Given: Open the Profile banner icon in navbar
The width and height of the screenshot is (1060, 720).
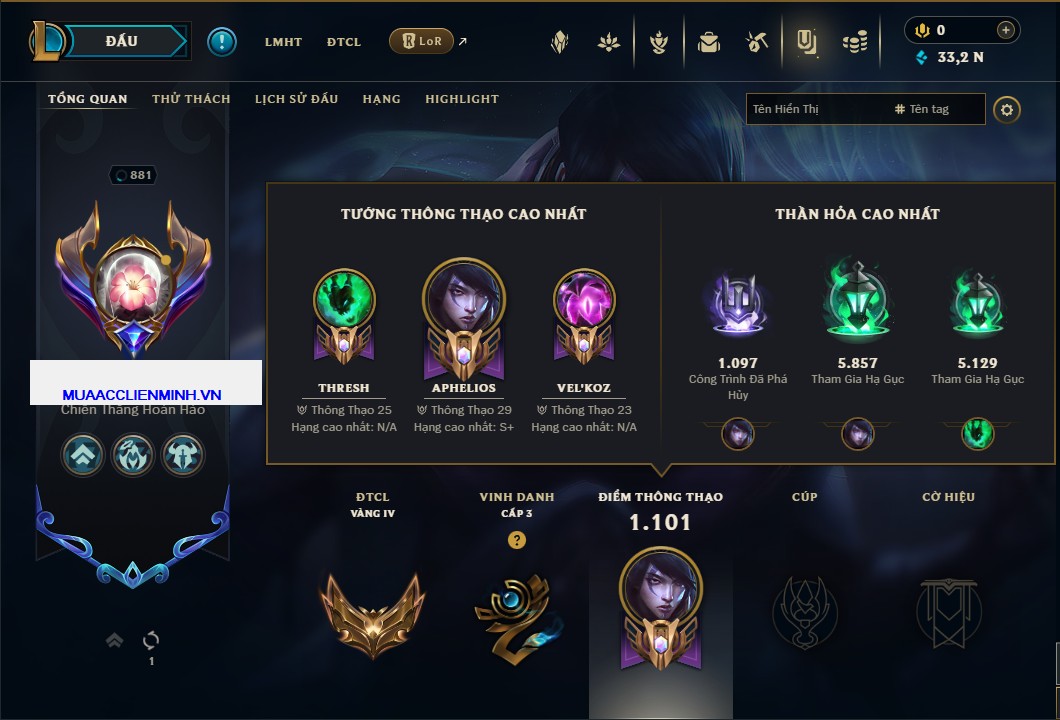Looking at the screenshot, I should point(806,42).
